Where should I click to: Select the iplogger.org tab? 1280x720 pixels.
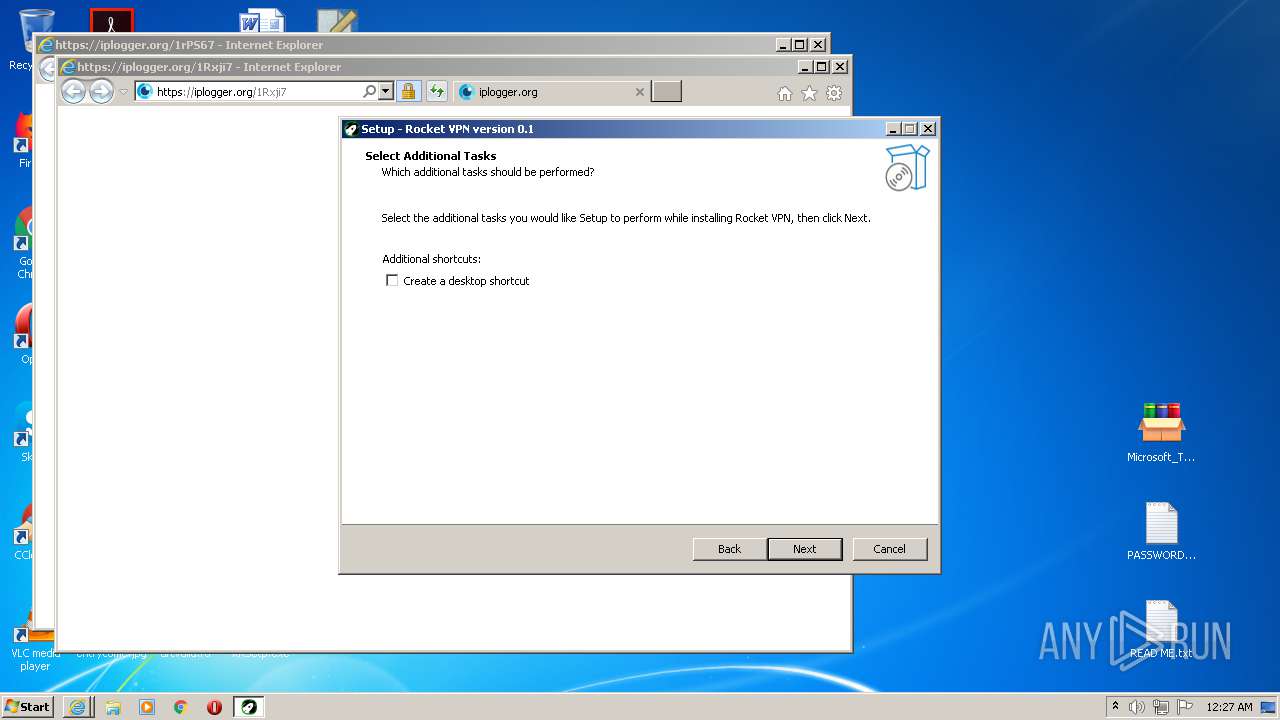click(550, 92)
